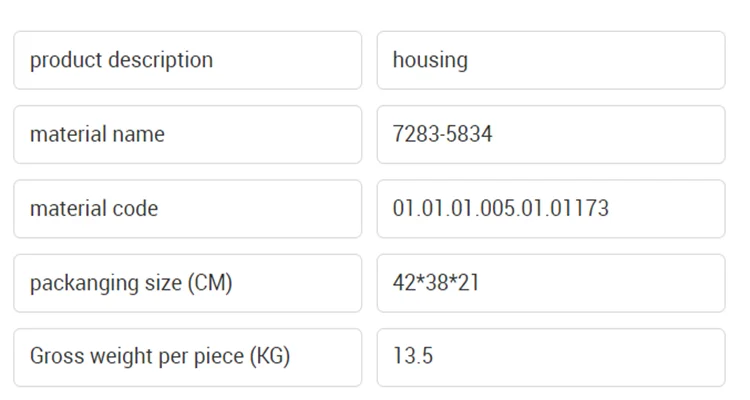Select the 01.01.01.005.01.01173 code field
Screen dimensions: 750x400
point(550,209)
